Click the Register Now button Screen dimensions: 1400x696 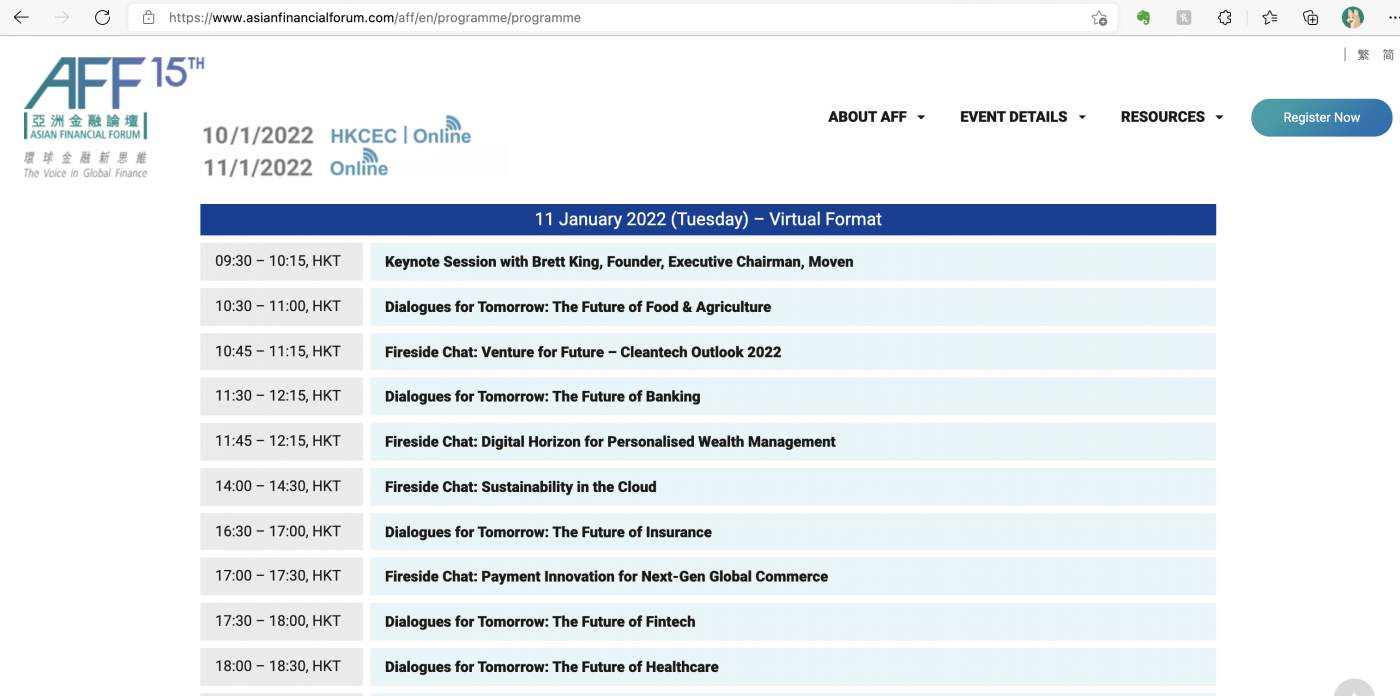(1321, 118)
